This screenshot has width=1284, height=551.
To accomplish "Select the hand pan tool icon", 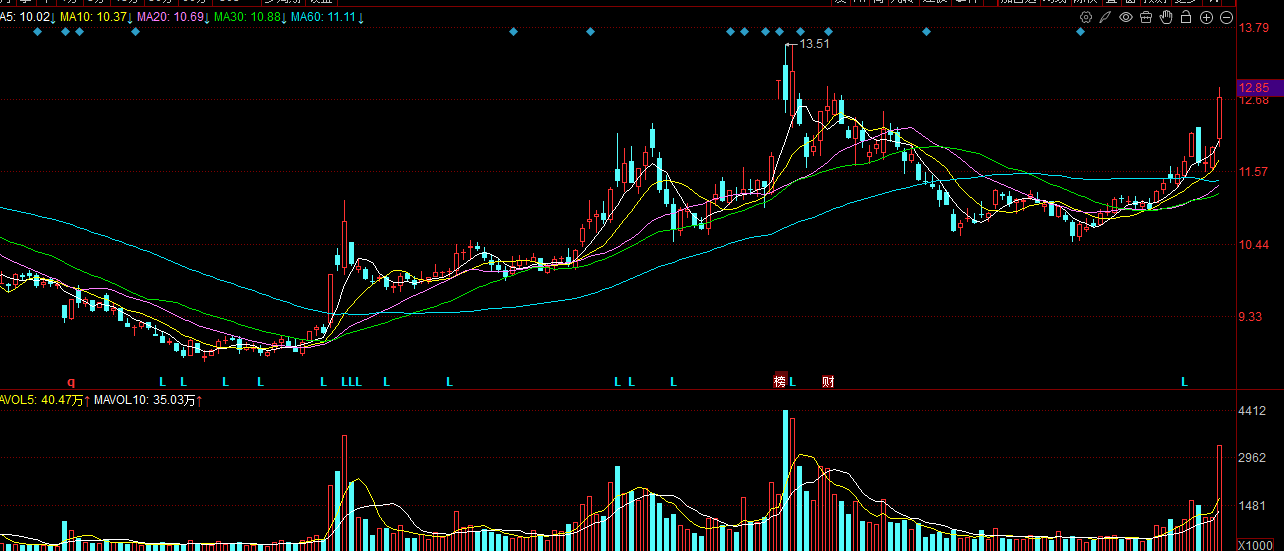I will click(x=1166, y=17).
